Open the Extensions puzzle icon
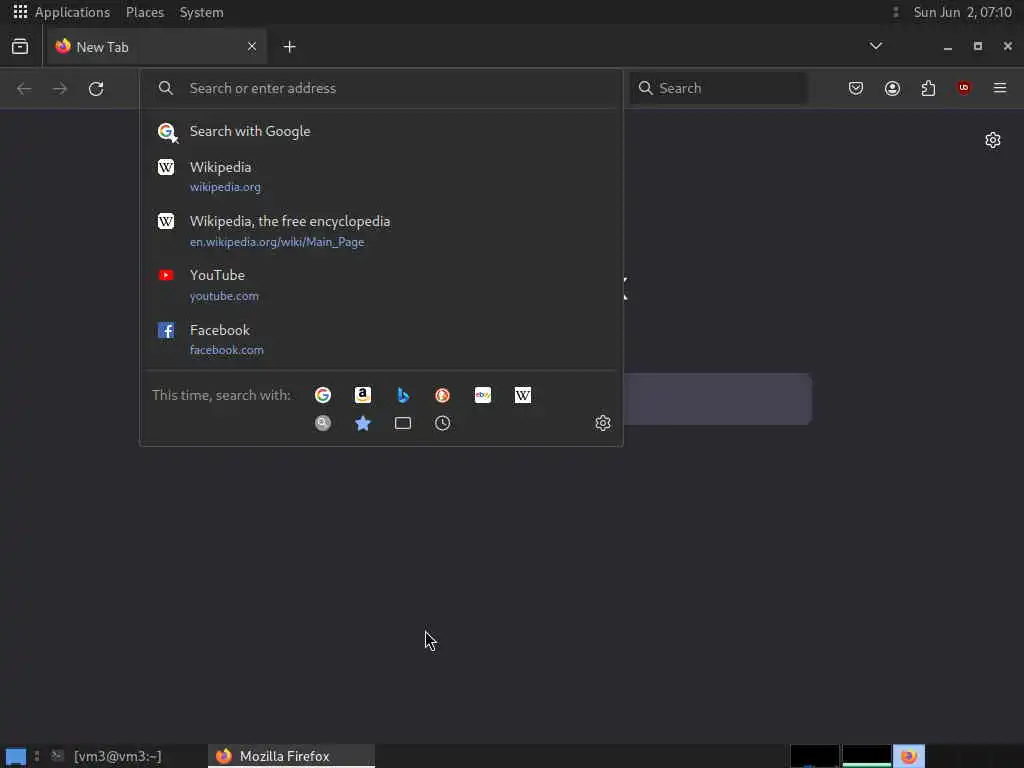The image size is (1024, 768). pyautogui.click(x=928, y=88)
